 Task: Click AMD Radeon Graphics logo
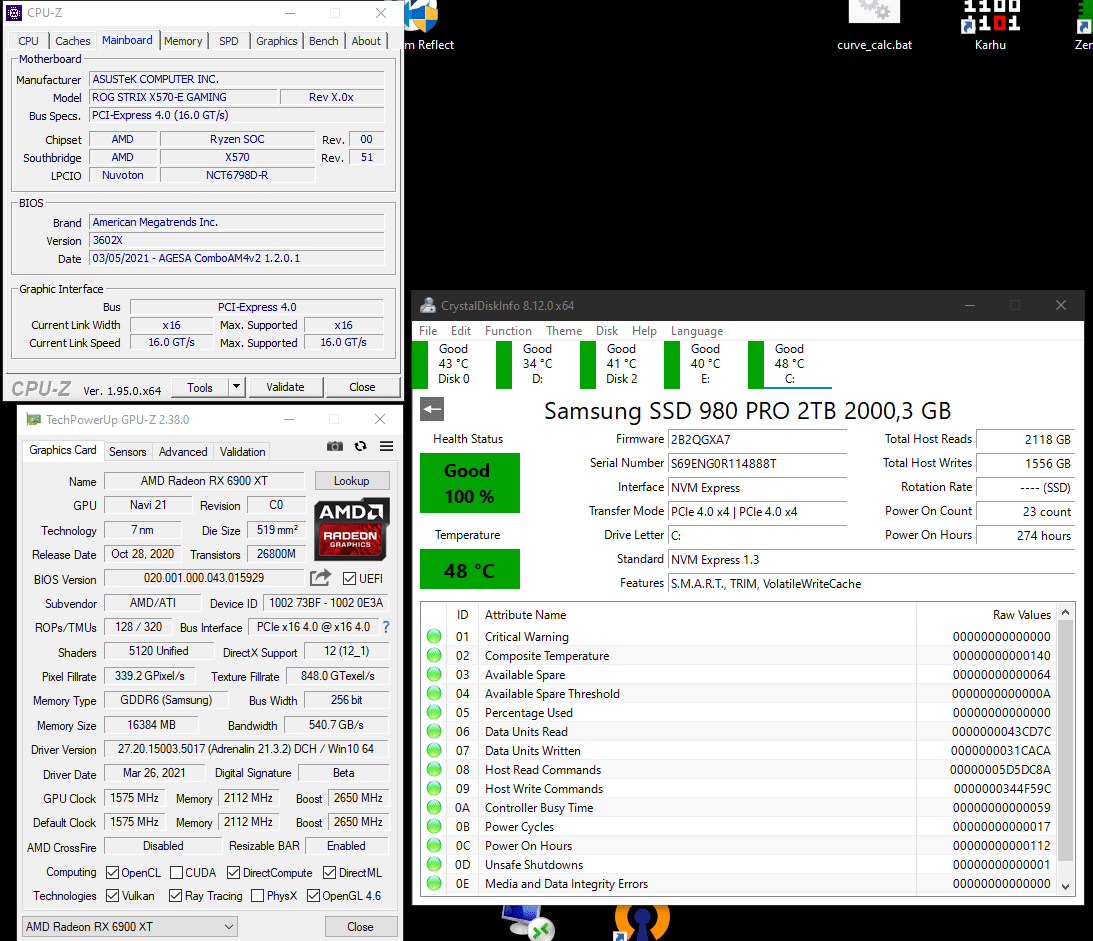(x=351, y=529)
